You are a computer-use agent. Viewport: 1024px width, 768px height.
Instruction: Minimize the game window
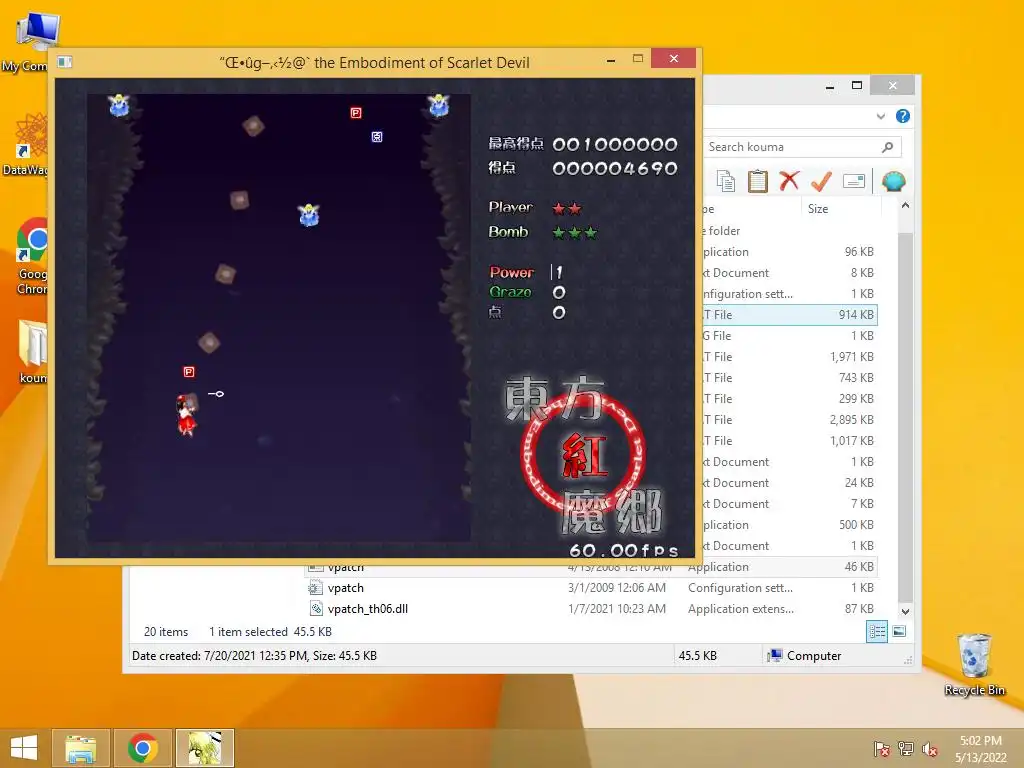[x=611, y=60]
